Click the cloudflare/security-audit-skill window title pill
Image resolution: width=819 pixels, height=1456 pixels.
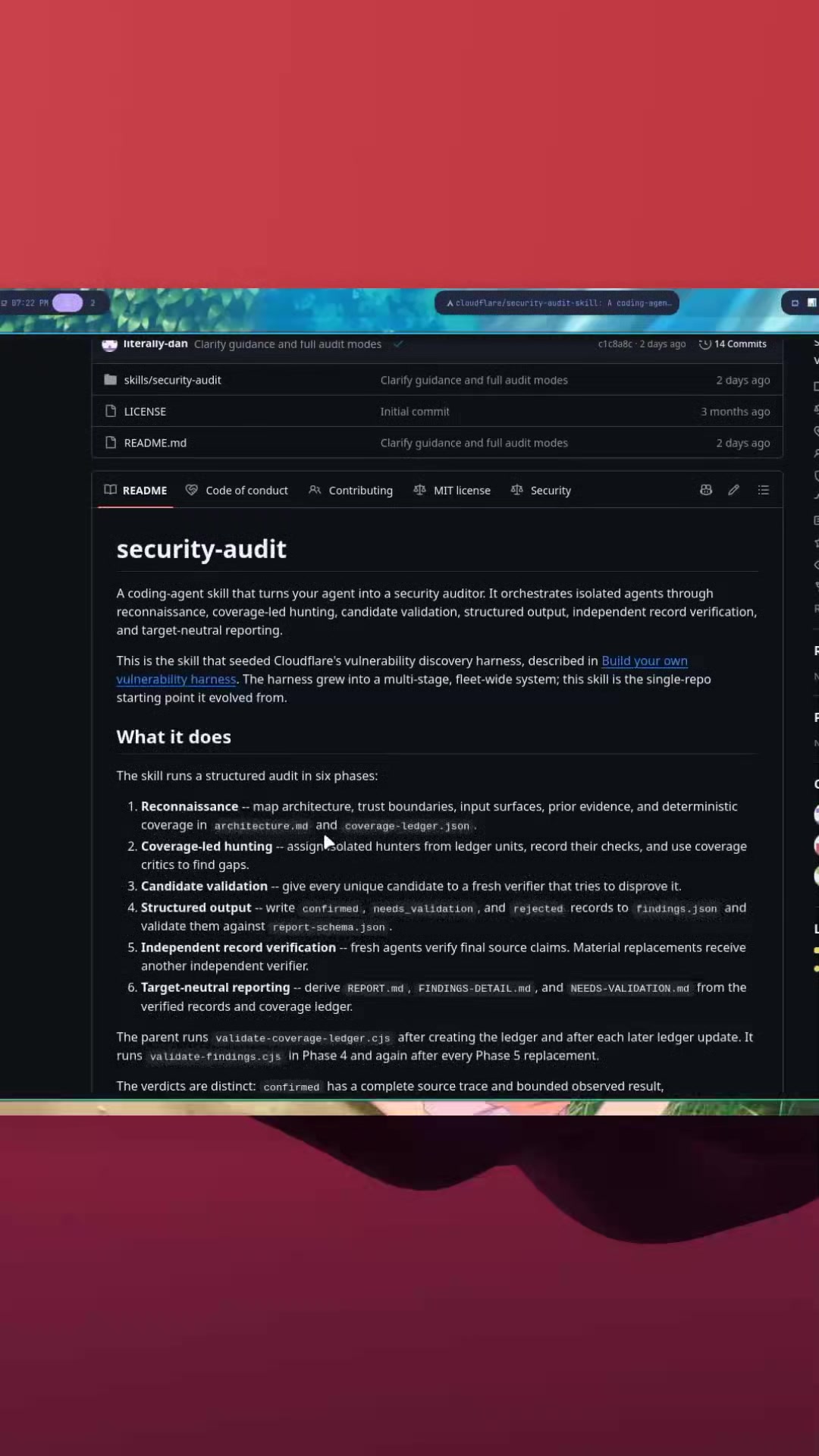(557, 303)
